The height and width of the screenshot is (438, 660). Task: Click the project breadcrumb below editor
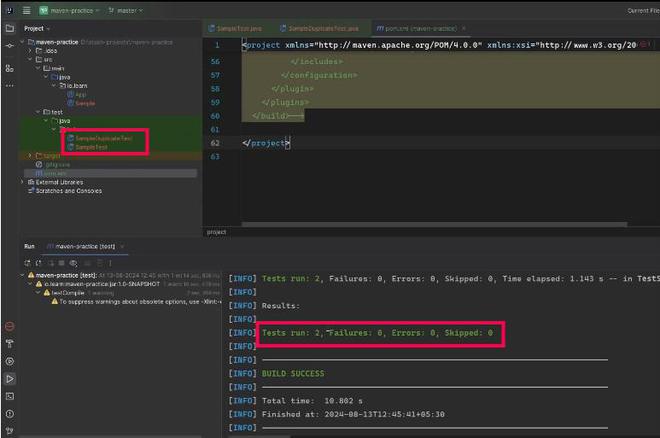[216, 232]
